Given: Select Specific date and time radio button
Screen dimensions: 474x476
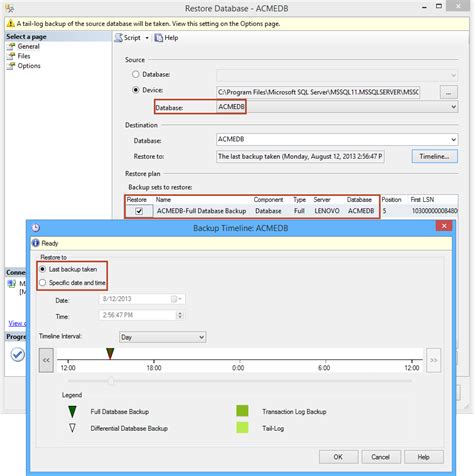Looking at the screenshot, I should pyautogui.click(x=43, y=283).
